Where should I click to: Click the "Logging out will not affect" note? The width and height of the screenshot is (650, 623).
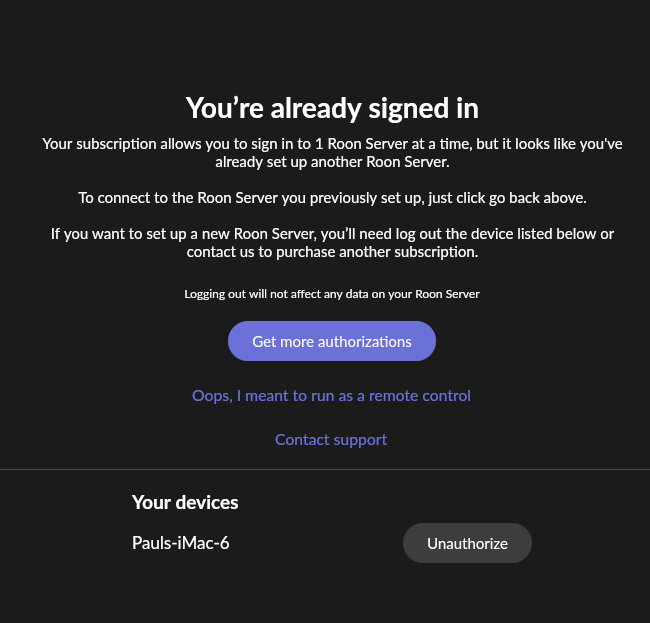[332, 294]
